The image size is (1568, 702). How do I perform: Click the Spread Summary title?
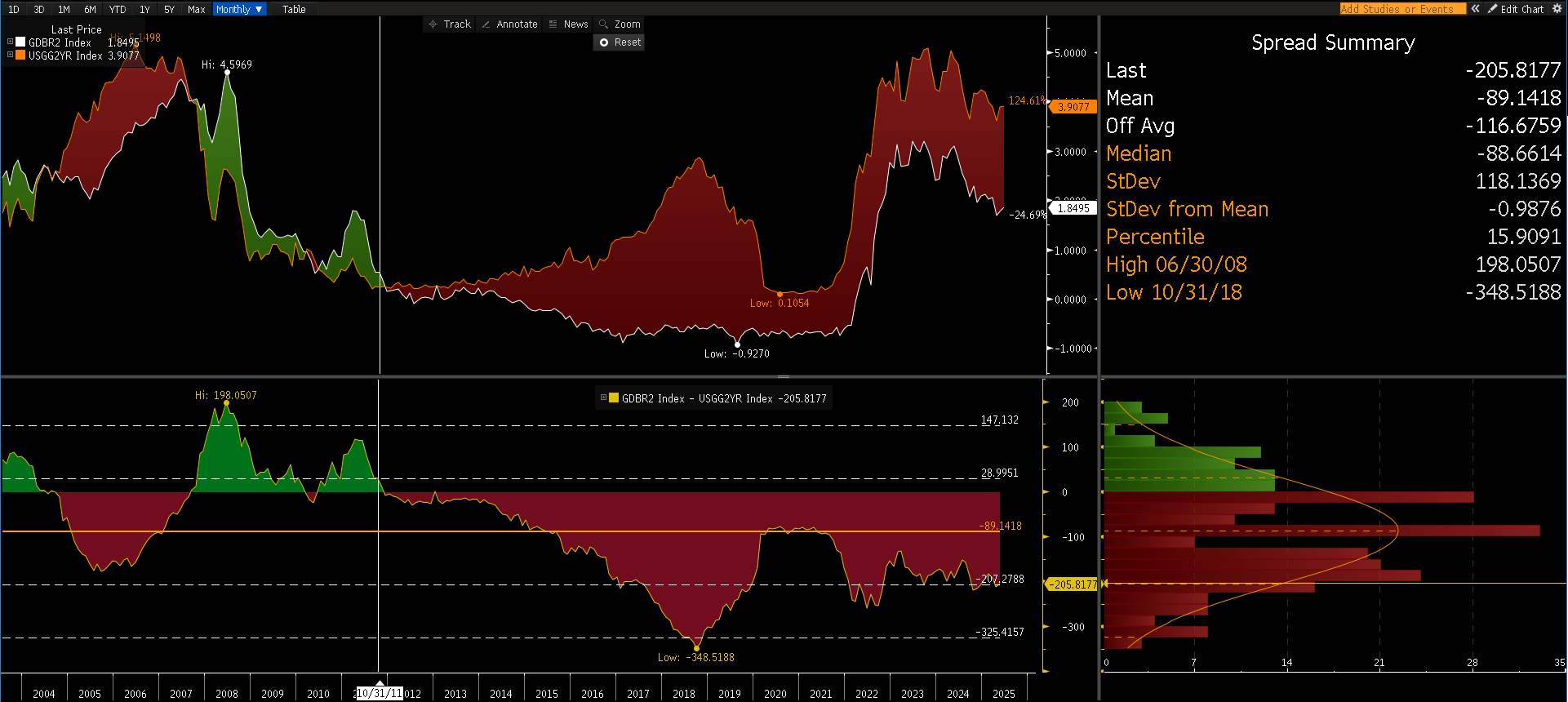point(1333,42)
